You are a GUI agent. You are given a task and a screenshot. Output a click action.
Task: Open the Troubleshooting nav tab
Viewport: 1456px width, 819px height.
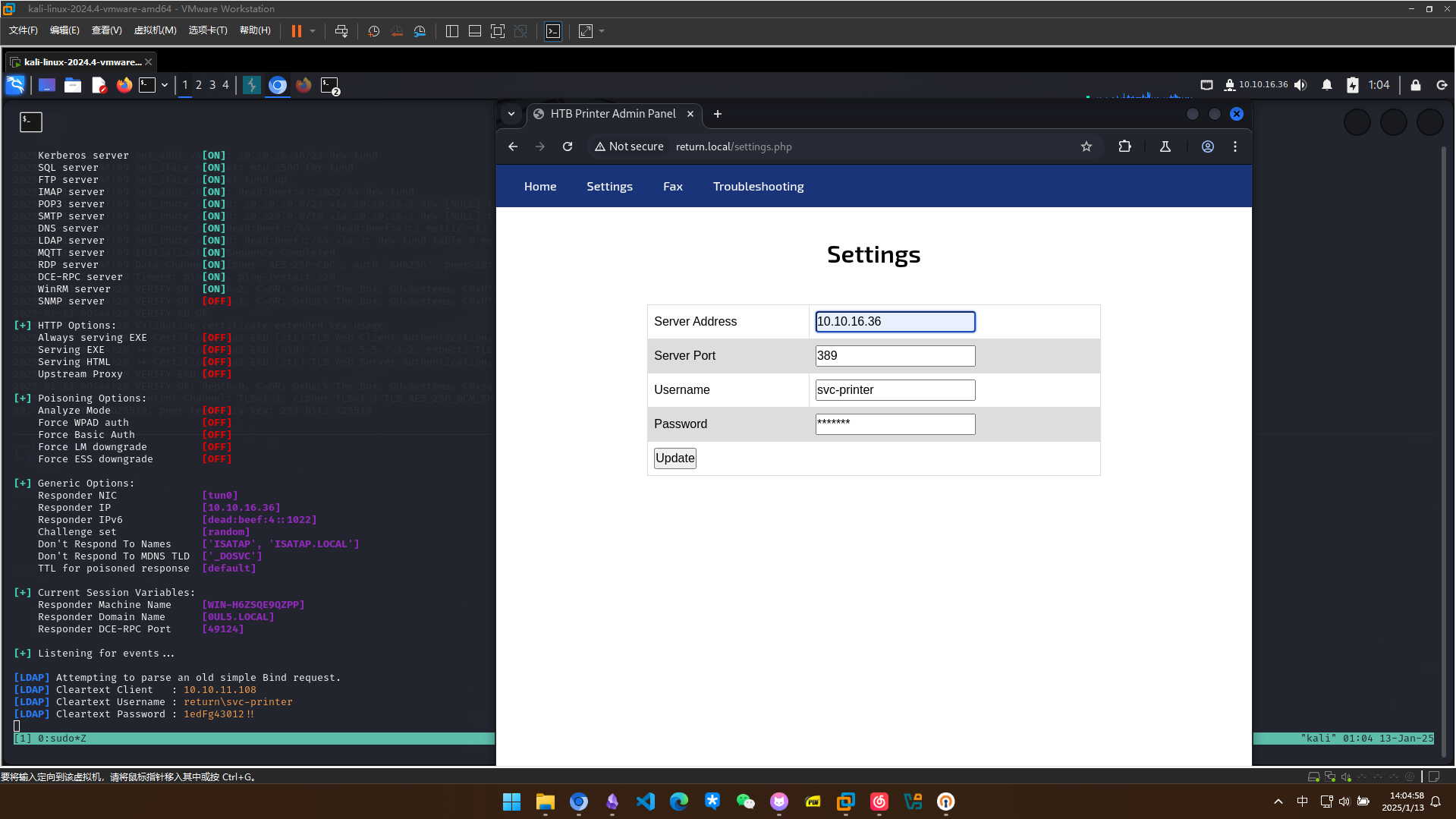[758, 187]
